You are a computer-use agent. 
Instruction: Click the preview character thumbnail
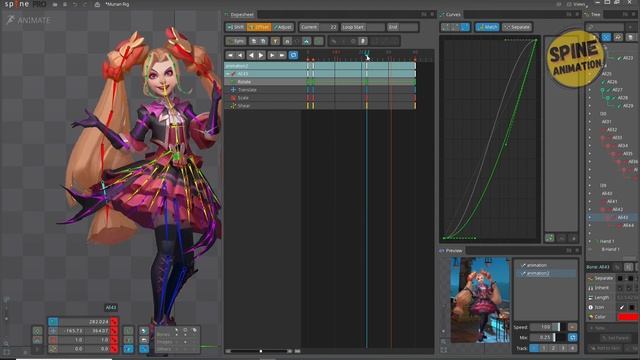click(x=480, y=300)
